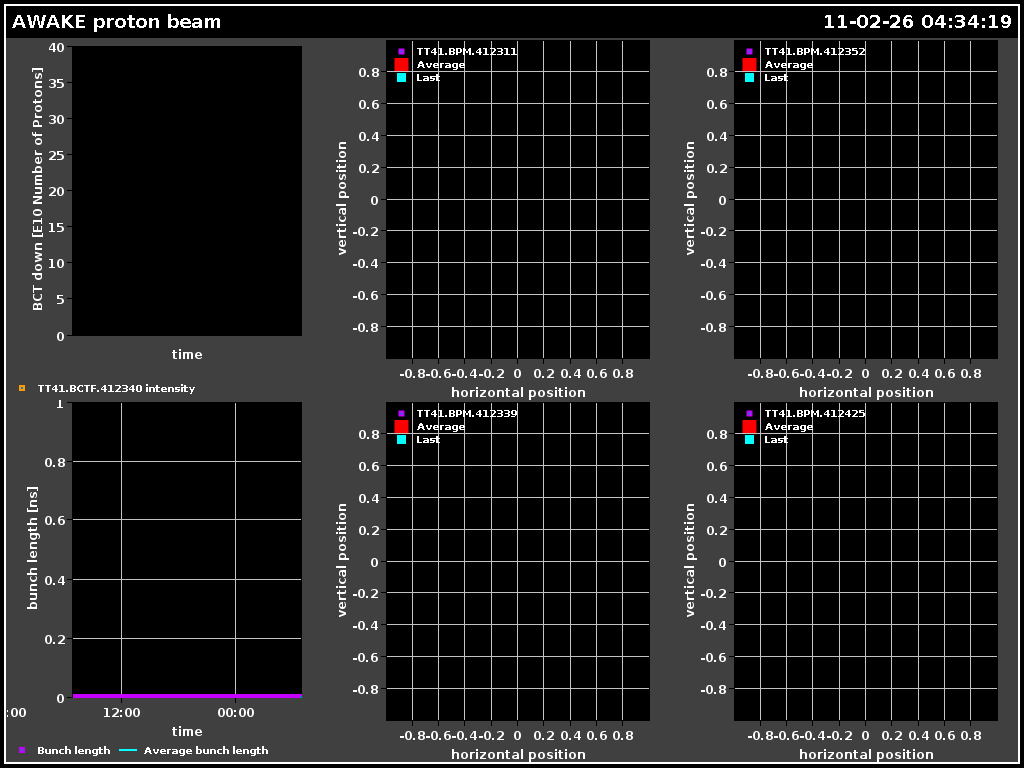Click the cyan Last marker in BPM.412352 legend
The height and width of the screenshot is (768, 1024).
[749, 78]
